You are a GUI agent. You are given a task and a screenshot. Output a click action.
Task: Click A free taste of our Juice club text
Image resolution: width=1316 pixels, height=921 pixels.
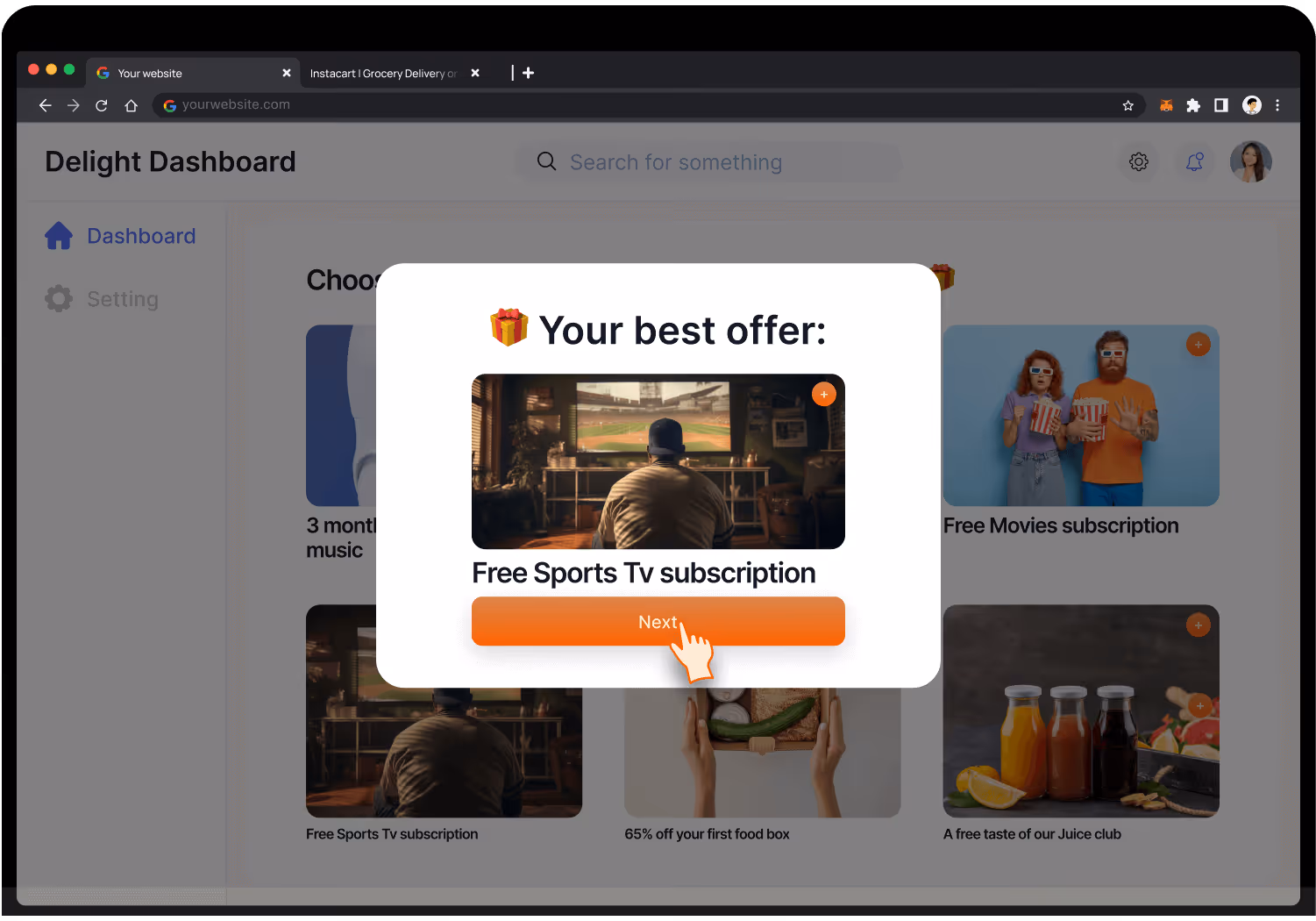coord(1032,834)
